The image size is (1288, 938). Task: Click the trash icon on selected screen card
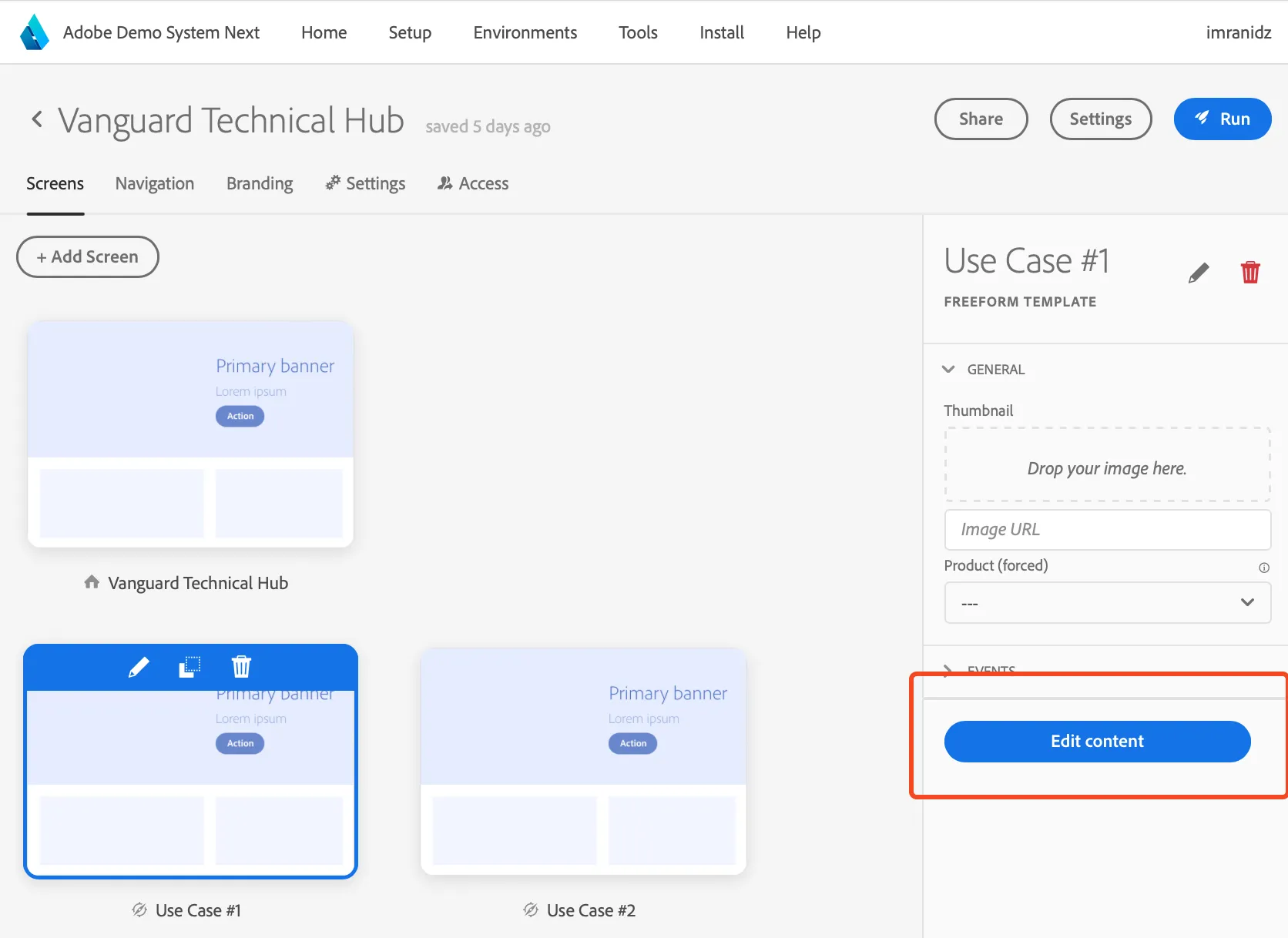241,666
